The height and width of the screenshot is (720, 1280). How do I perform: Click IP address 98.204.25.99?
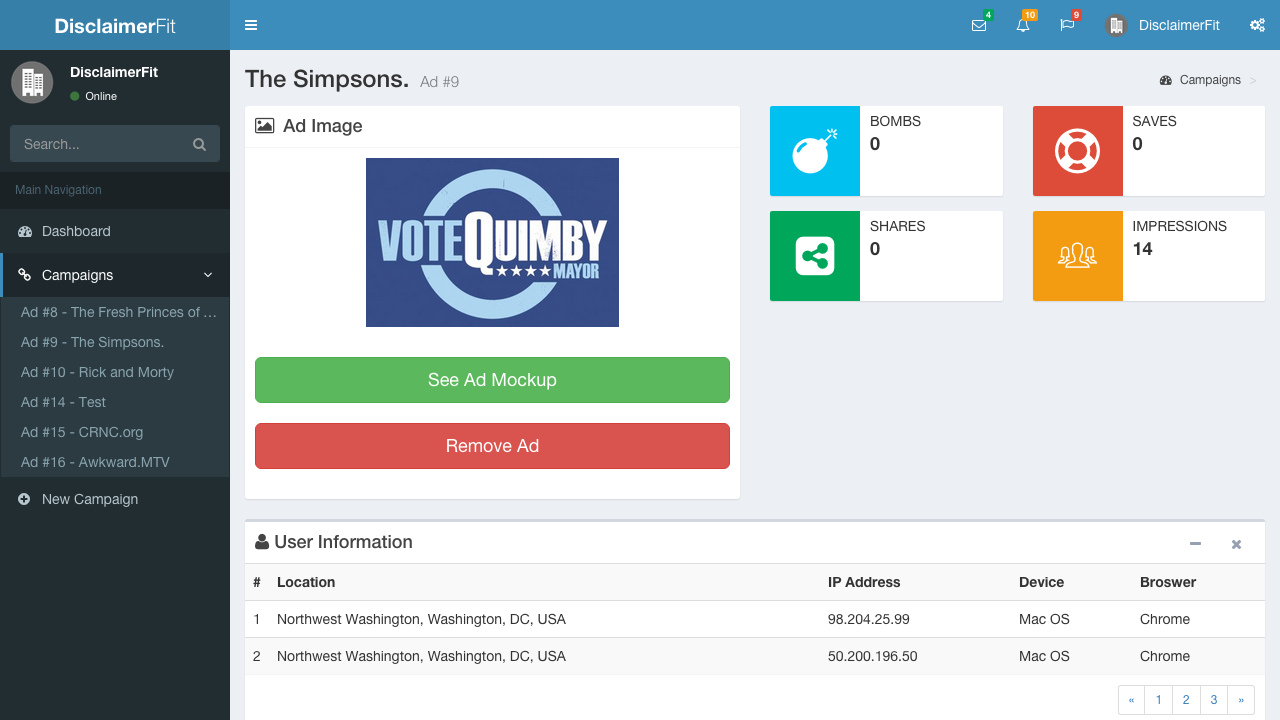point(869,619)
